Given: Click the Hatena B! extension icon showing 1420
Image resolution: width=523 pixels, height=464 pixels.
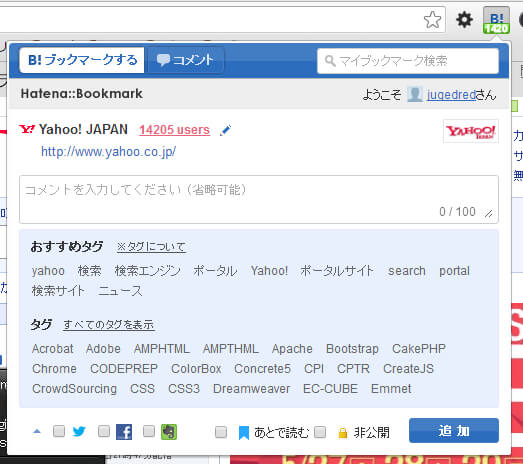Looking at the screenshot, I should 496,20.
